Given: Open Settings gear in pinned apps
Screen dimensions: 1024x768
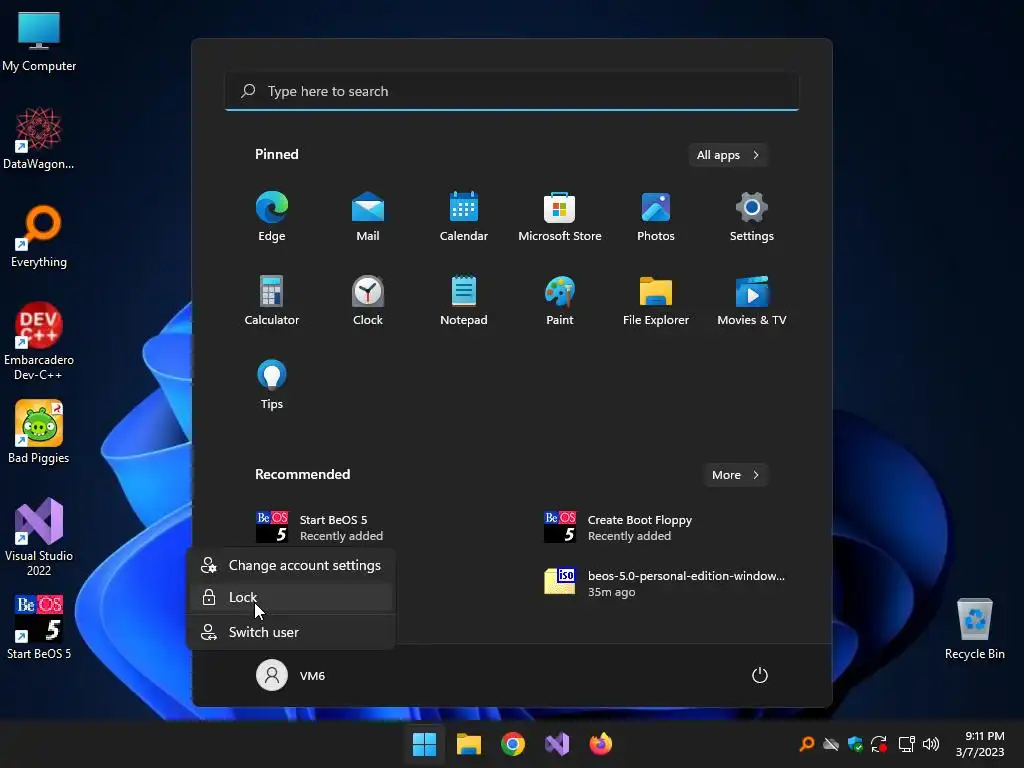Looking at the screenshot, I should 752,216.
